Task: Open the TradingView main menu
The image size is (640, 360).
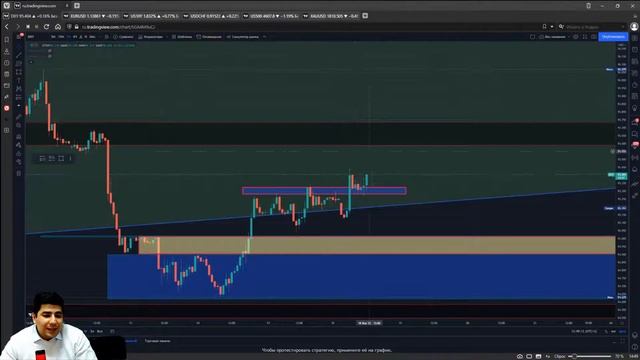Action: [19, 37]
